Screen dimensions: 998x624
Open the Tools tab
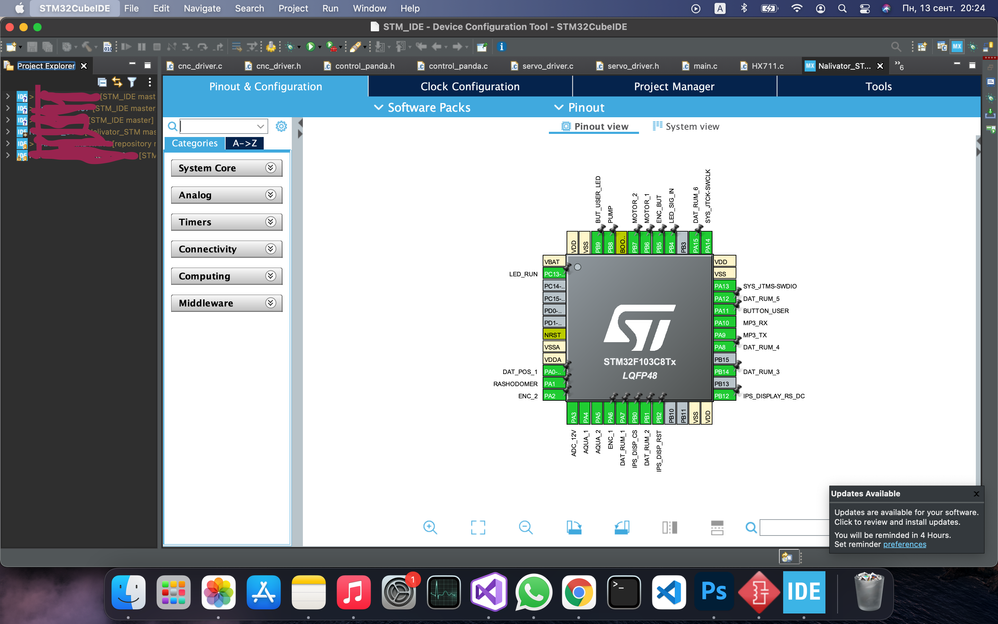(878, 87)
